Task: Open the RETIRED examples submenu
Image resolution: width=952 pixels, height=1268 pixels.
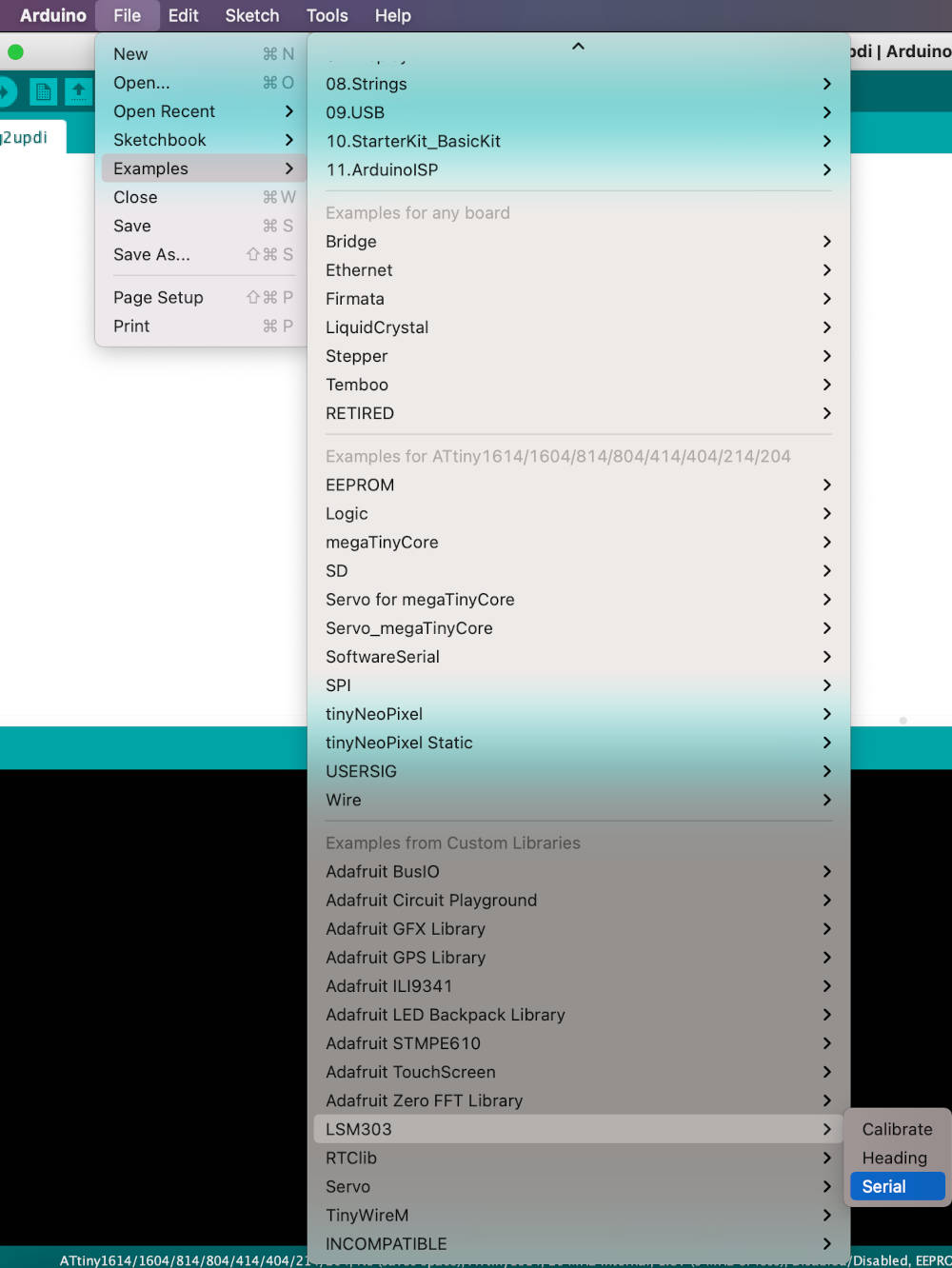Action: [x=578, y=413]
